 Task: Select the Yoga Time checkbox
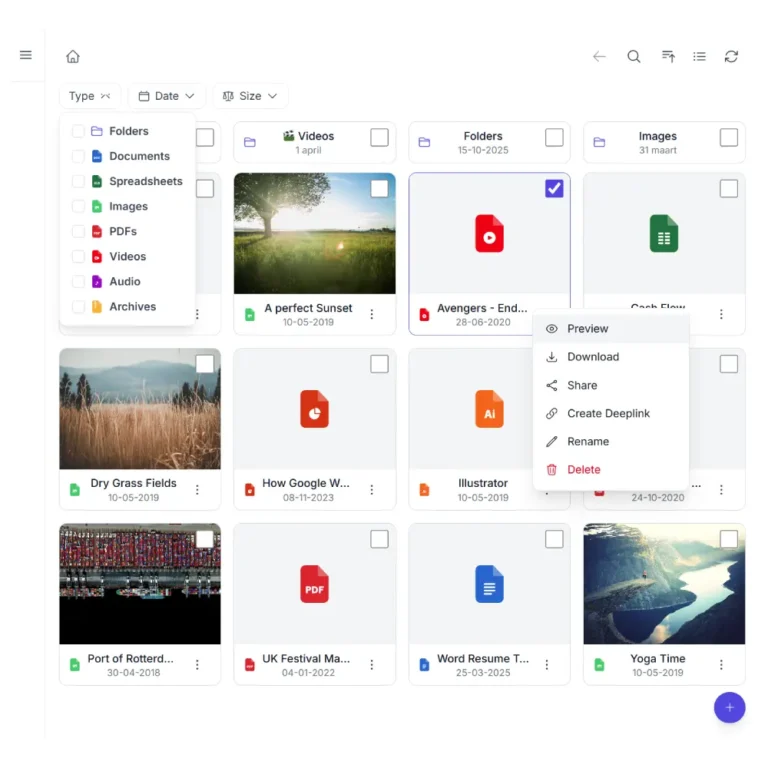(729, 539)
